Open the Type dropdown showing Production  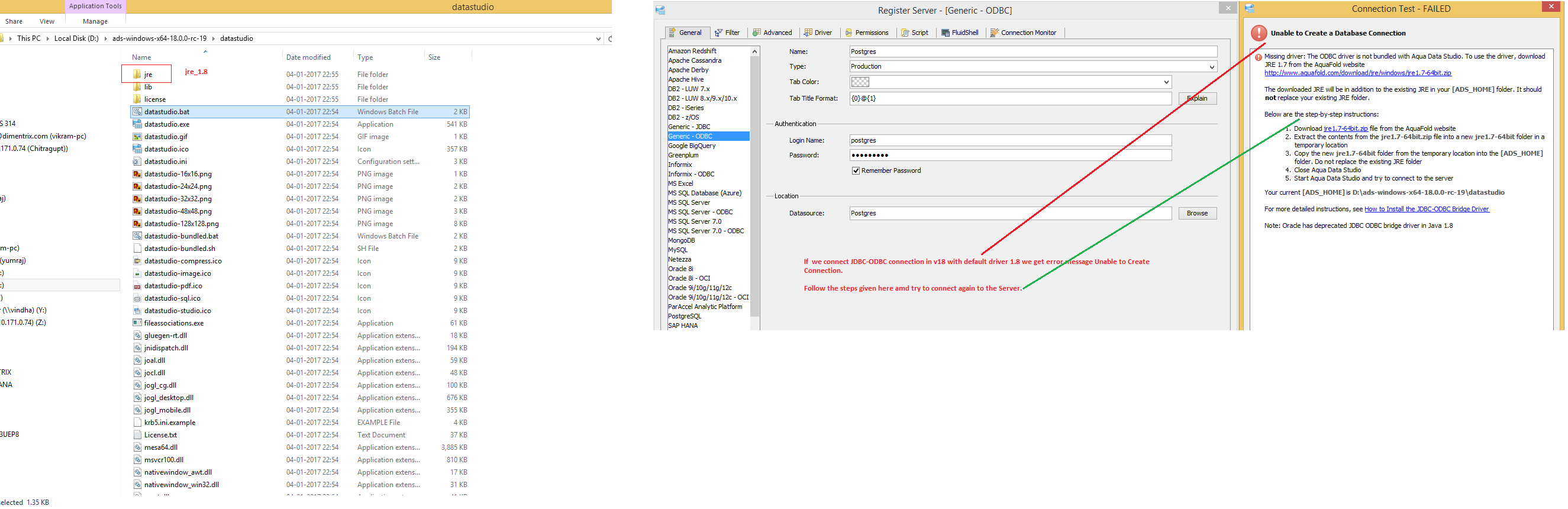[x=1211, y=67]
